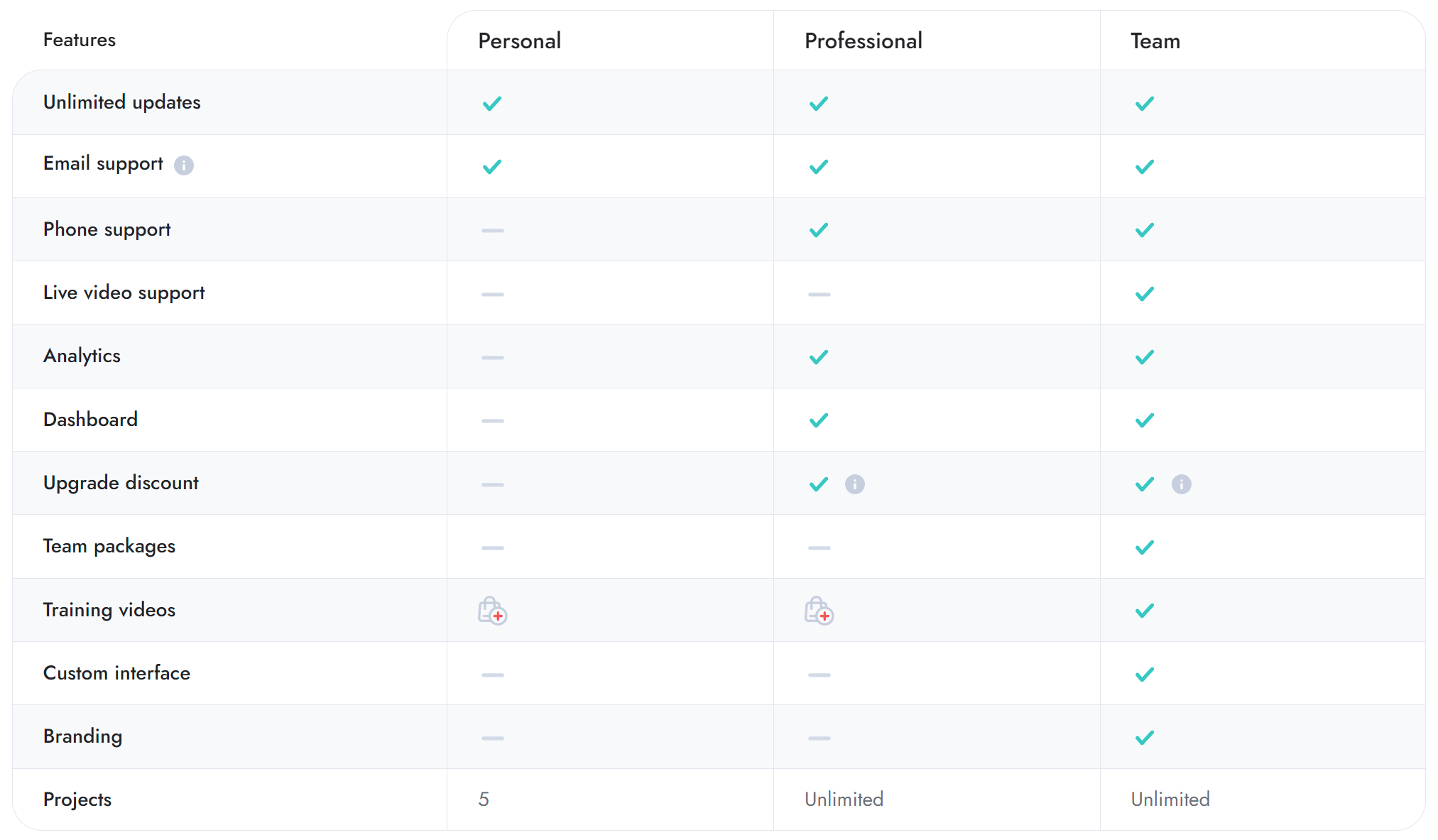Click the Dashboard feature label
The height and width of the screenshot is (840, 1438).
(x=90, y=419)
